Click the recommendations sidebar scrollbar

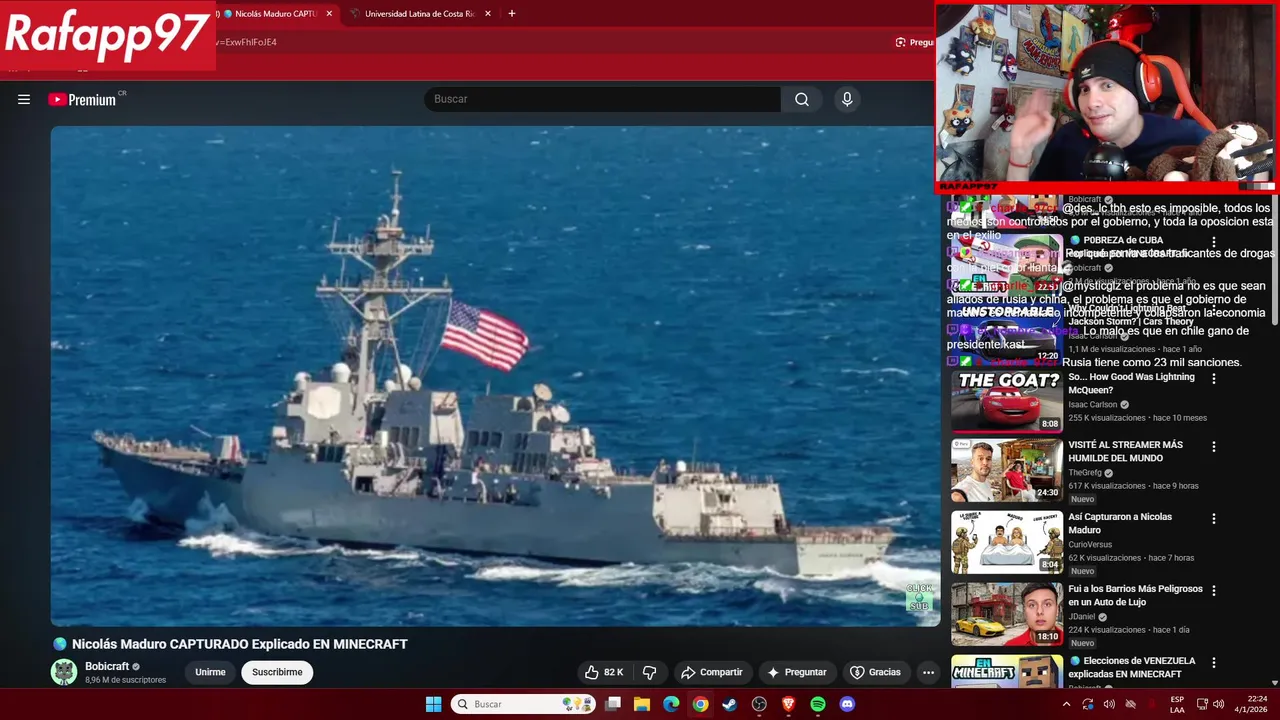[x=1275, y=260]
